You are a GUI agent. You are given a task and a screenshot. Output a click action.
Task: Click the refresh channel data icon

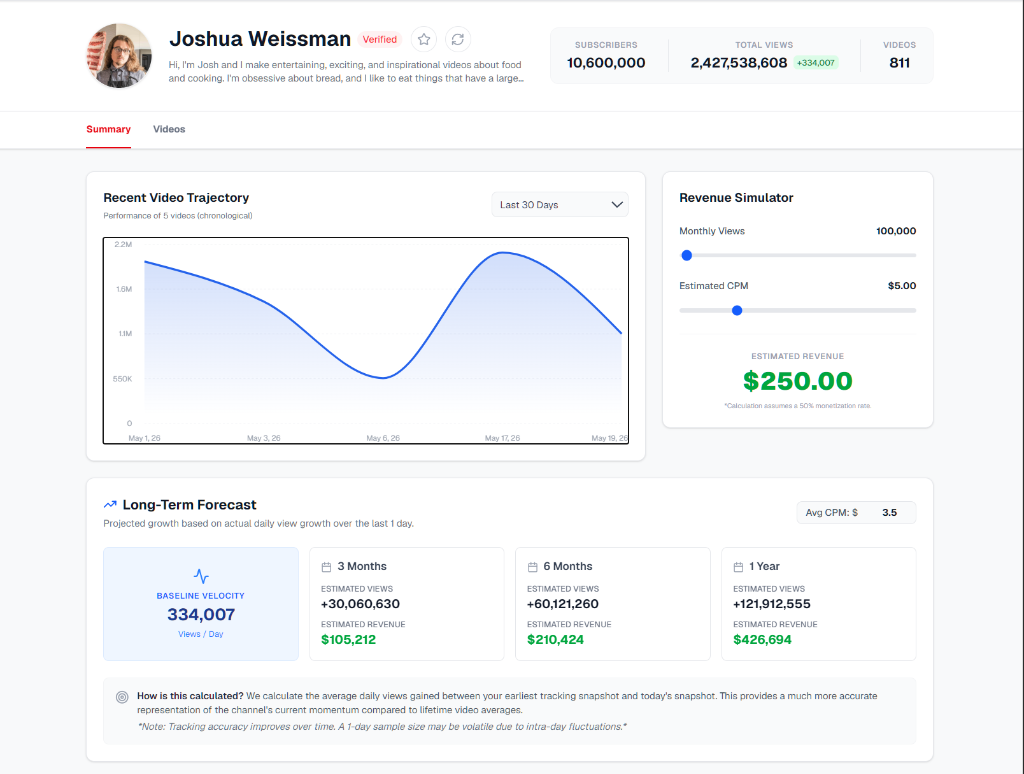(x=458, y=39)
